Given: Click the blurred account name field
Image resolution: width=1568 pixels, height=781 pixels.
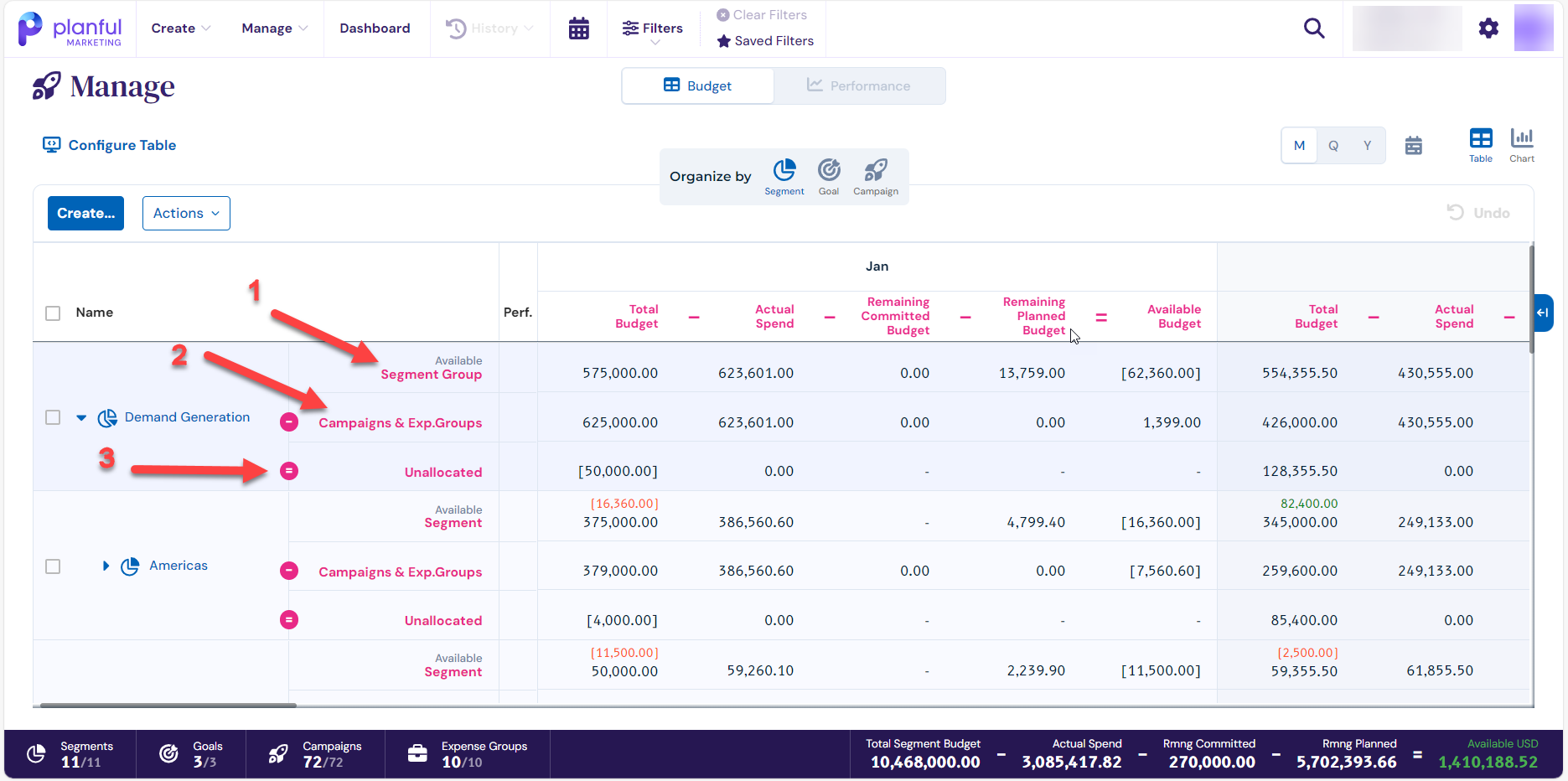Looking at the screenshot, I should coord(1407,28).
